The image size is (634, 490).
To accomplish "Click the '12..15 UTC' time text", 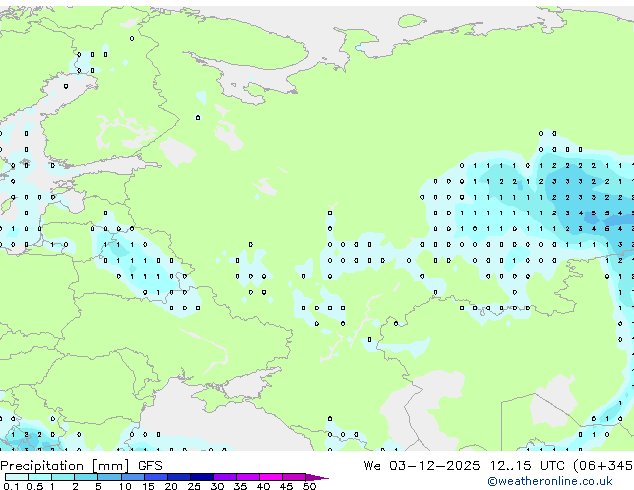I will point(527,466).
